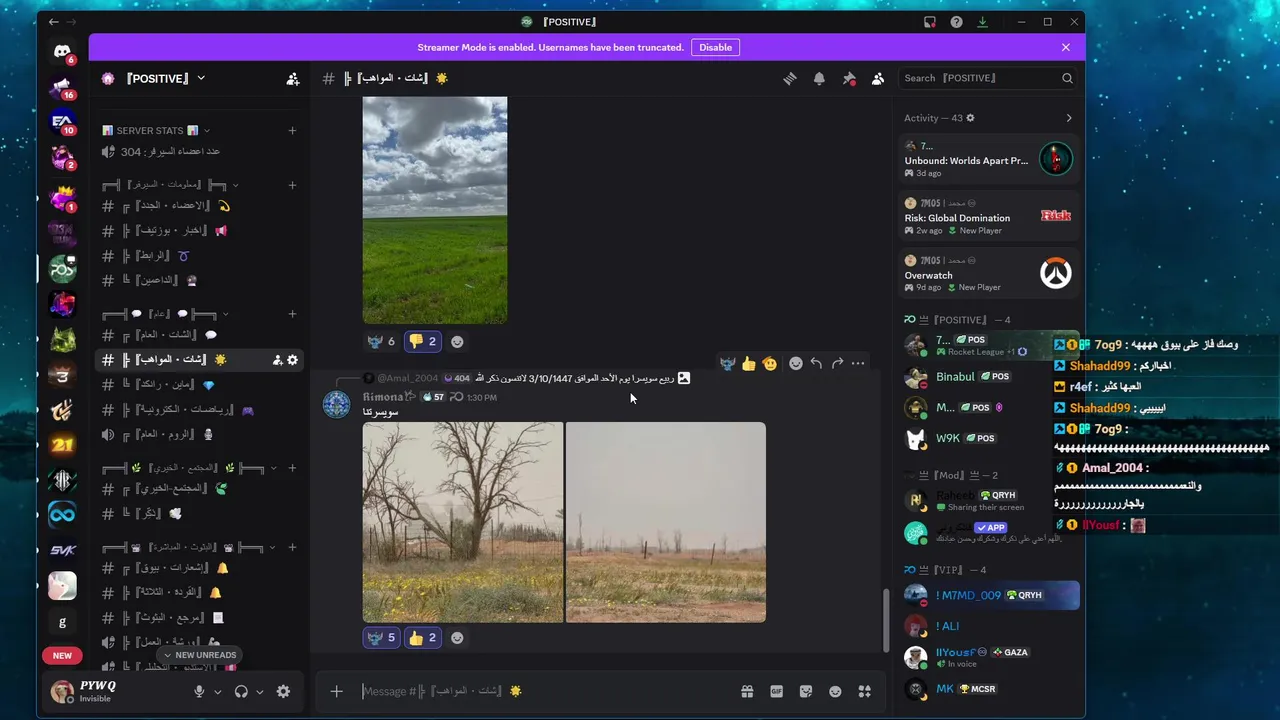The image size is (1280, 720).
Task: Open Edit Channel gear for active channel
Action: pyautogui.click(x=292, y=360)
